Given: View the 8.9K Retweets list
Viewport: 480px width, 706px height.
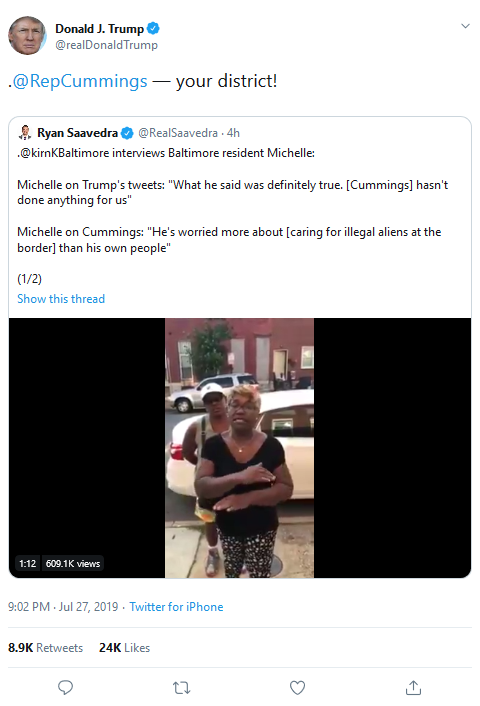Looking at the screenshot, I should (x=45, y=647).
